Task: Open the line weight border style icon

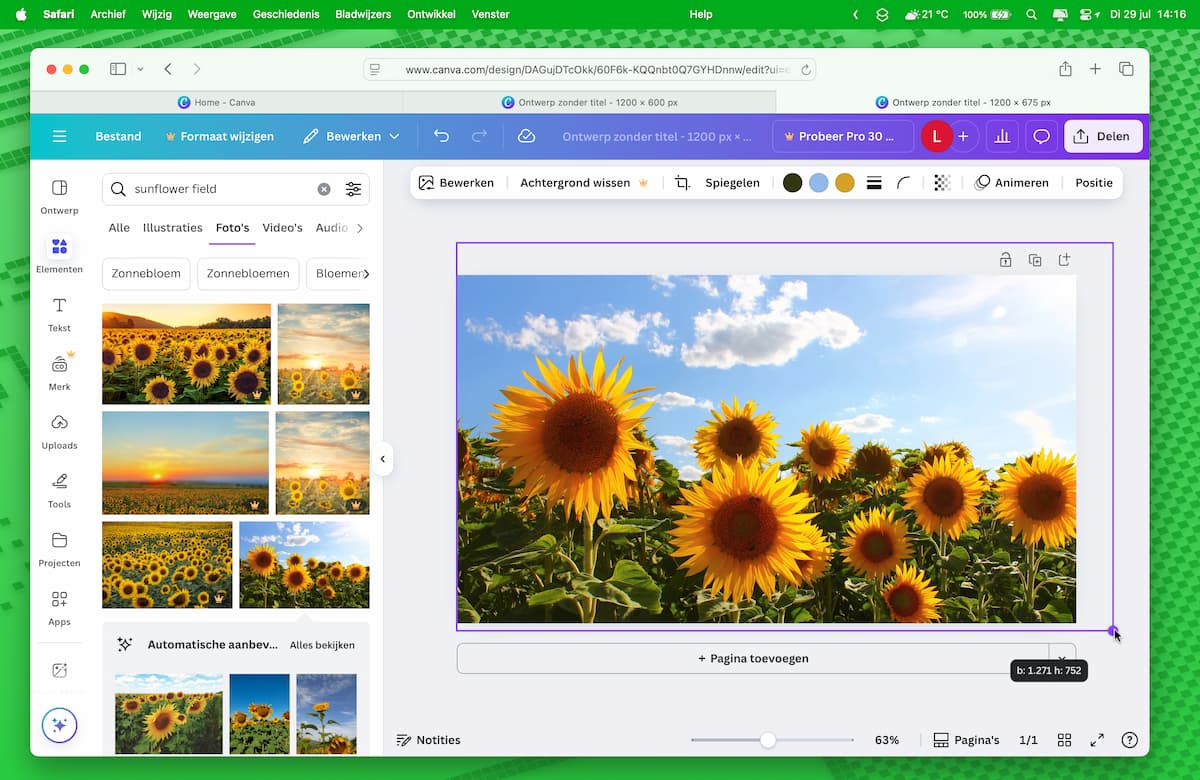Action: pyautogui.click(x=874, y=183)
